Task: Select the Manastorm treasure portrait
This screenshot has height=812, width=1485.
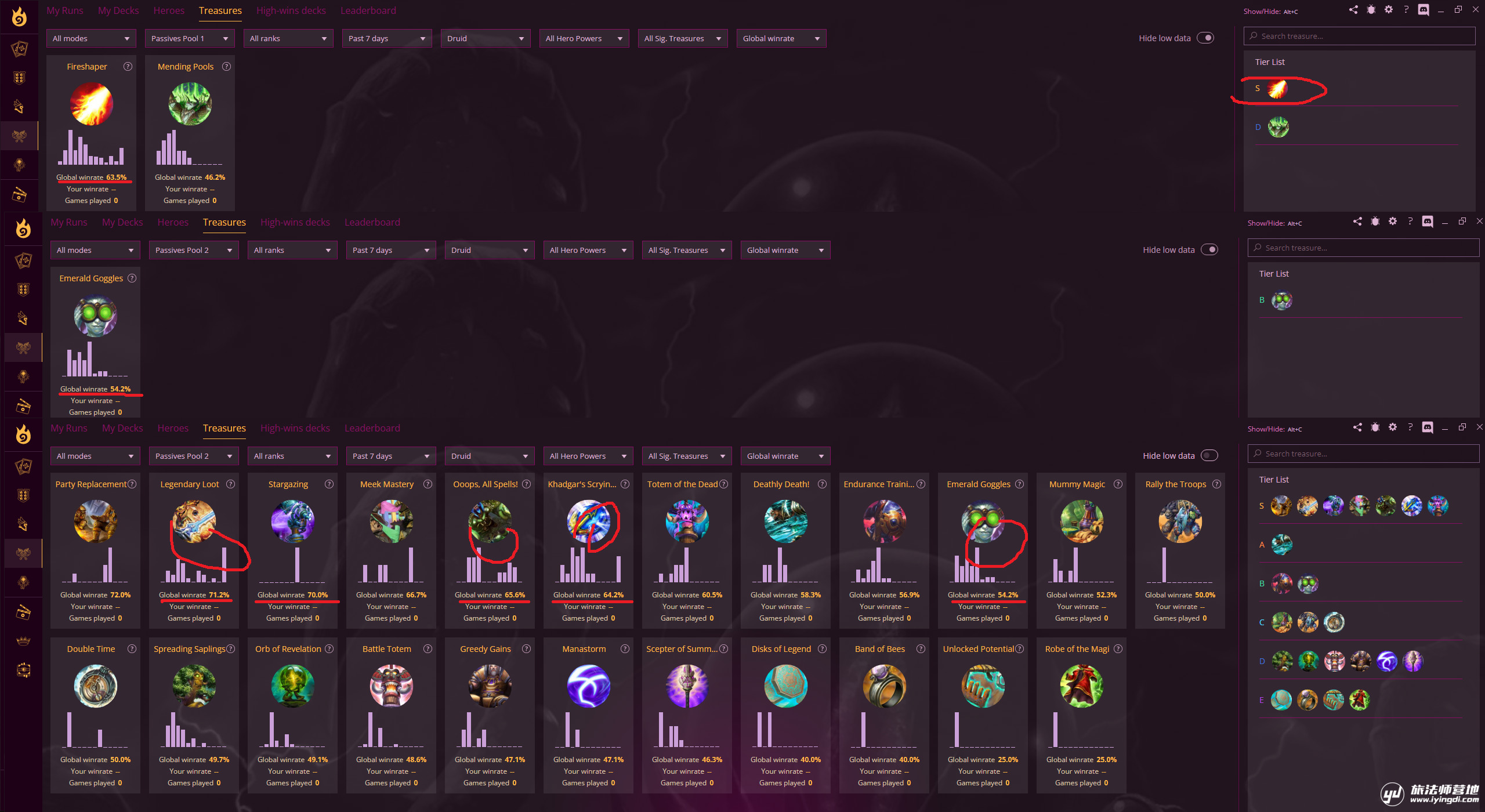Action: (588, 686)
